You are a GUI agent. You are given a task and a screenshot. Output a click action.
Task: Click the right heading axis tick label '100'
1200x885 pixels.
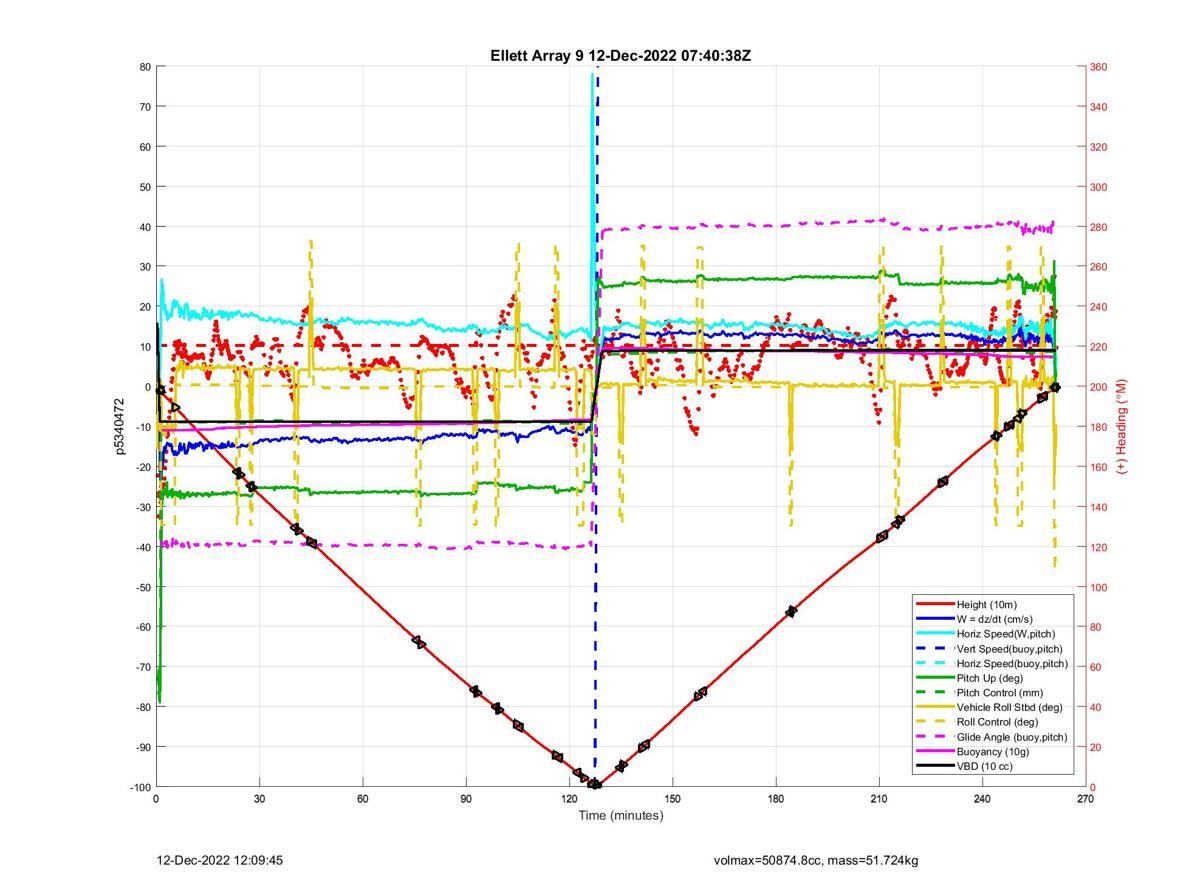pyautogui.click(x=1098, y=587)
